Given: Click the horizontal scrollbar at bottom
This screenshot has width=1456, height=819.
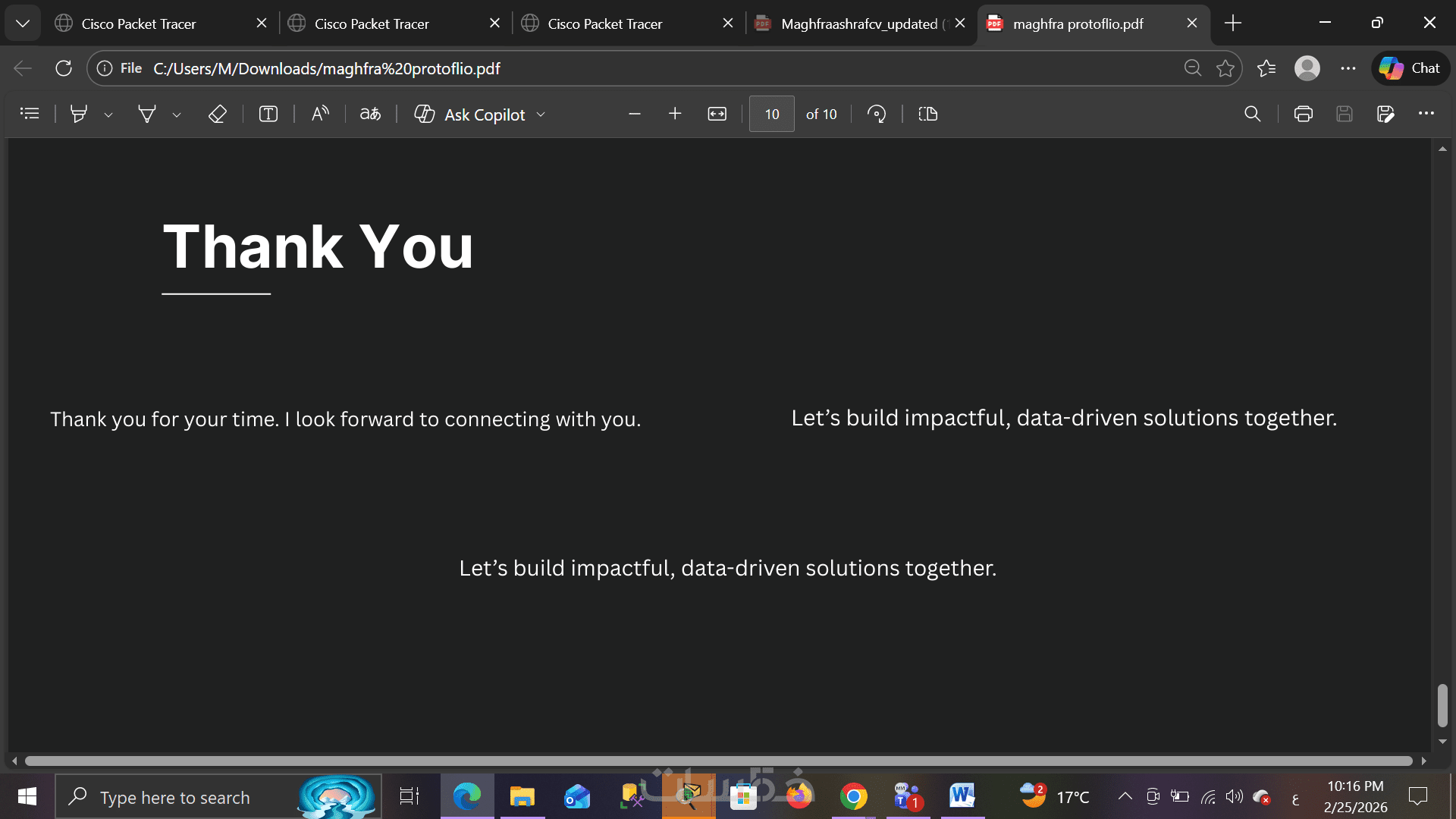Looking at the screenshot, I should coord(718,761).
